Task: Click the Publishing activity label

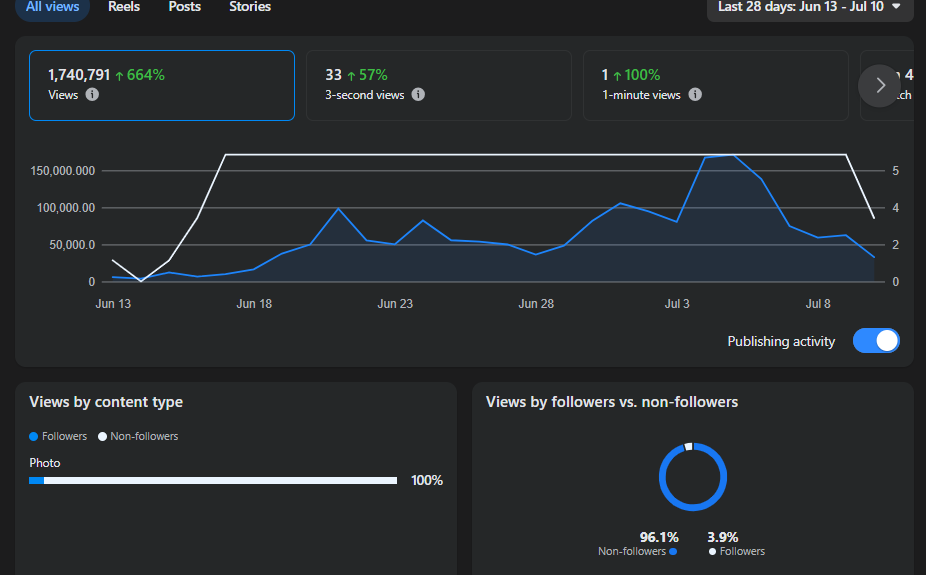Action: (x=781, y=341)
